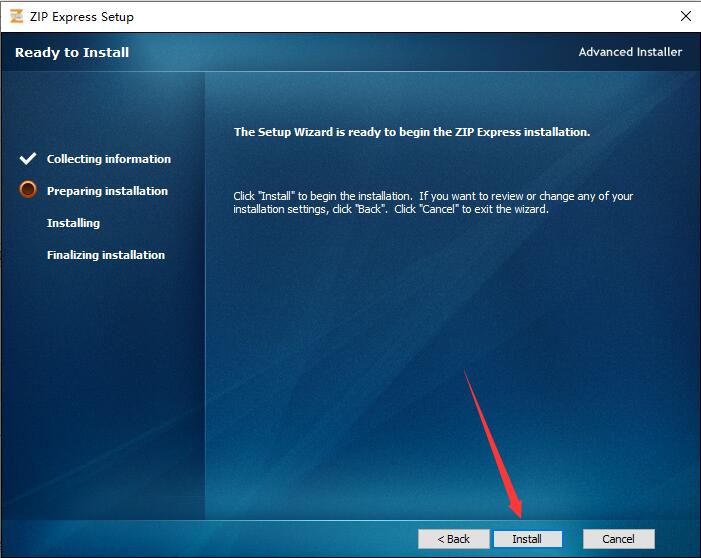Click the ZIP Express app icon in title bar
701x558 pixels.
[x=17, y=17]
